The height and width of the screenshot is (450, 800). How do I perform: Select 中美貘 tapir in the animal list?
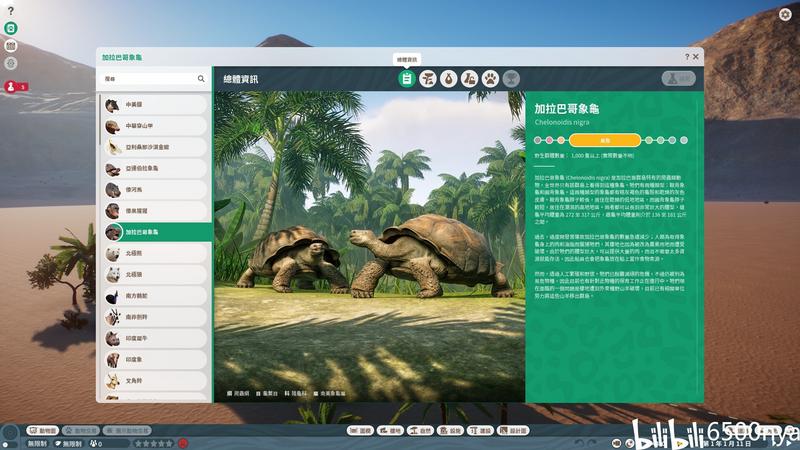coord(156,105)
